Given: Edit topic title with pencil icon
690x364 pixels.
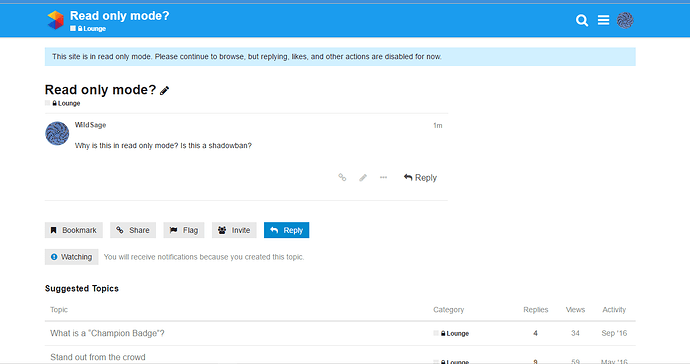Looking at the screenshot, I should tap(165, 91).
